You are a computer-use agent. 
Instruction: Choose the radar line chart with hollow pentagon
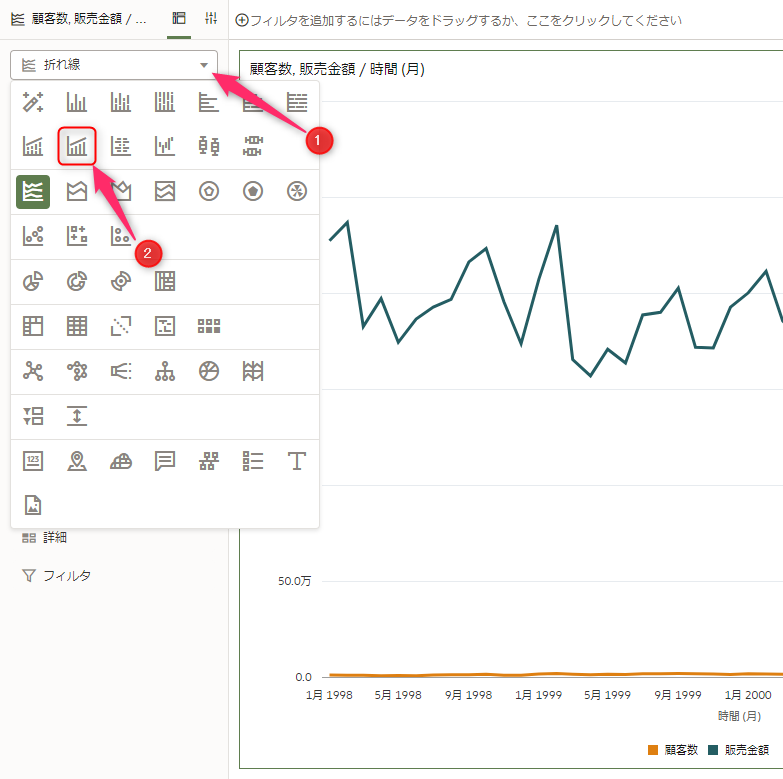tap(209, 191)
